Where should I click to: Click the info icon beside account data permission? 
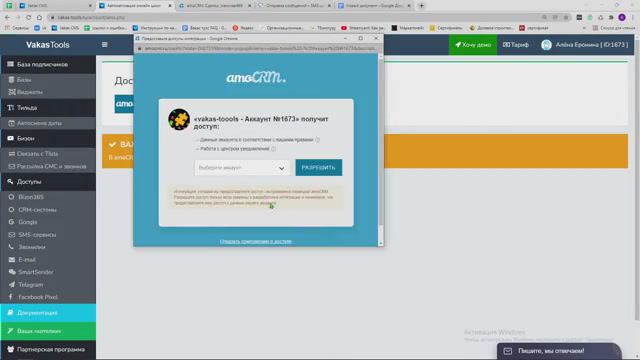(318, 140)
